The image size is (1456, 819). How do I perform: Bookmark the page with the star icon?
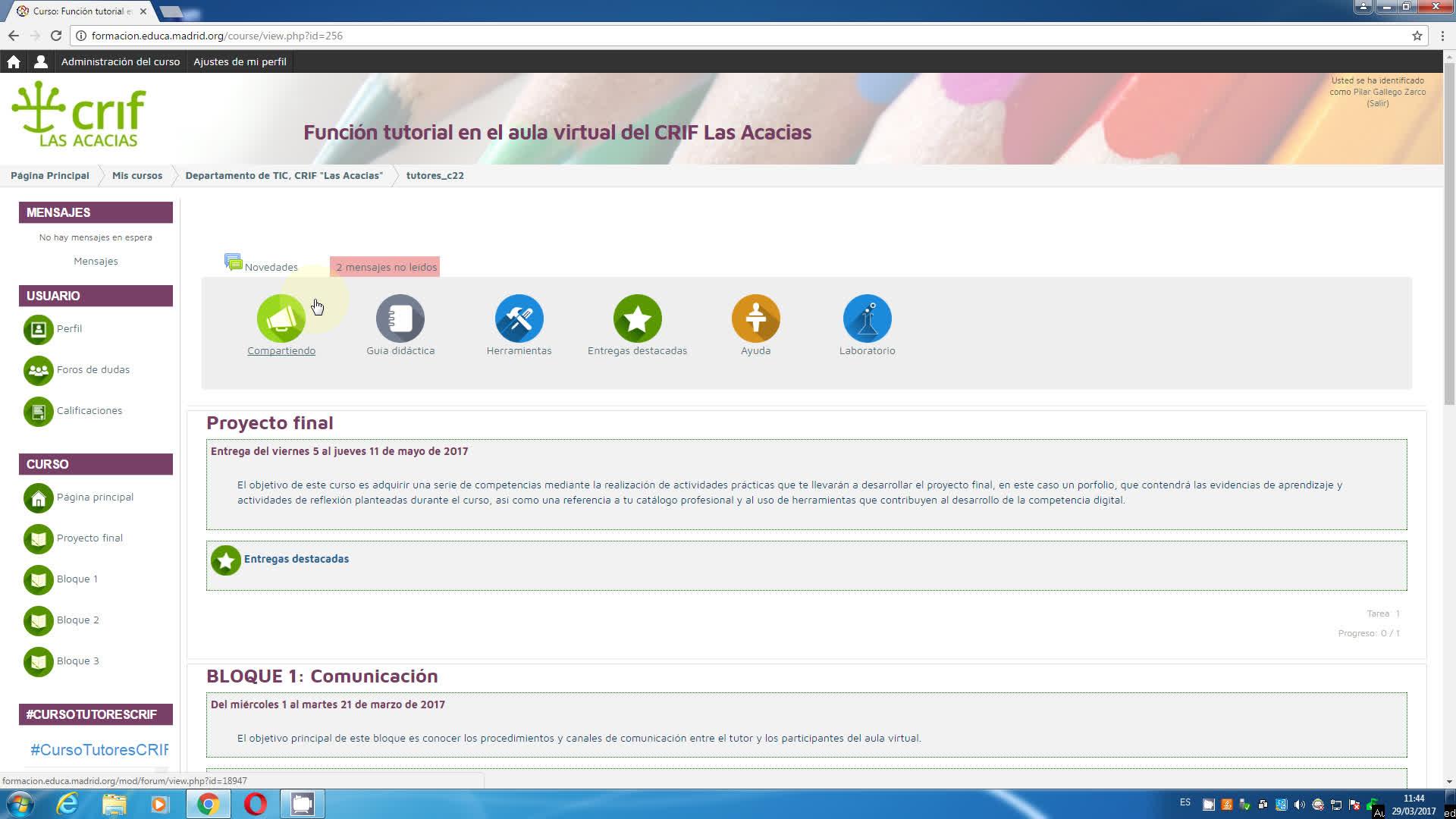1417,36
